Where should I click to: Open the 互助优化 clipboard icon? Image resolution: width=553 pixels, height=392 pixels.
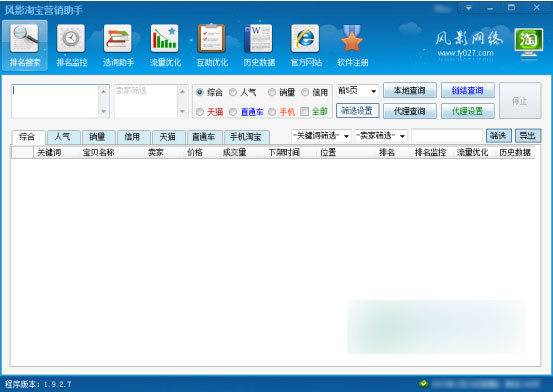(212, 38)
